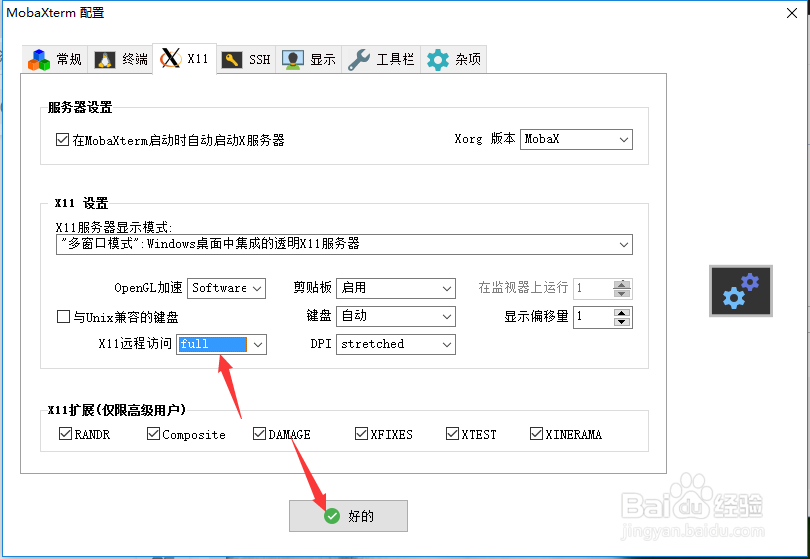The height and width of the screenshot is (559, 810).
Task: Open the DPI stretched dropdown
Action: 396,344
